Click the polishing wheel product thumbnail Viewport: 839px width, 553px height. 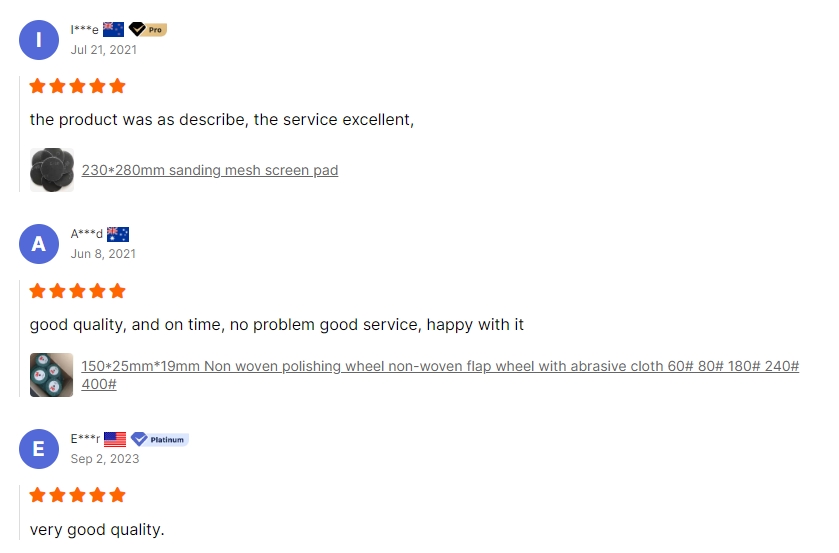point(51,375)
